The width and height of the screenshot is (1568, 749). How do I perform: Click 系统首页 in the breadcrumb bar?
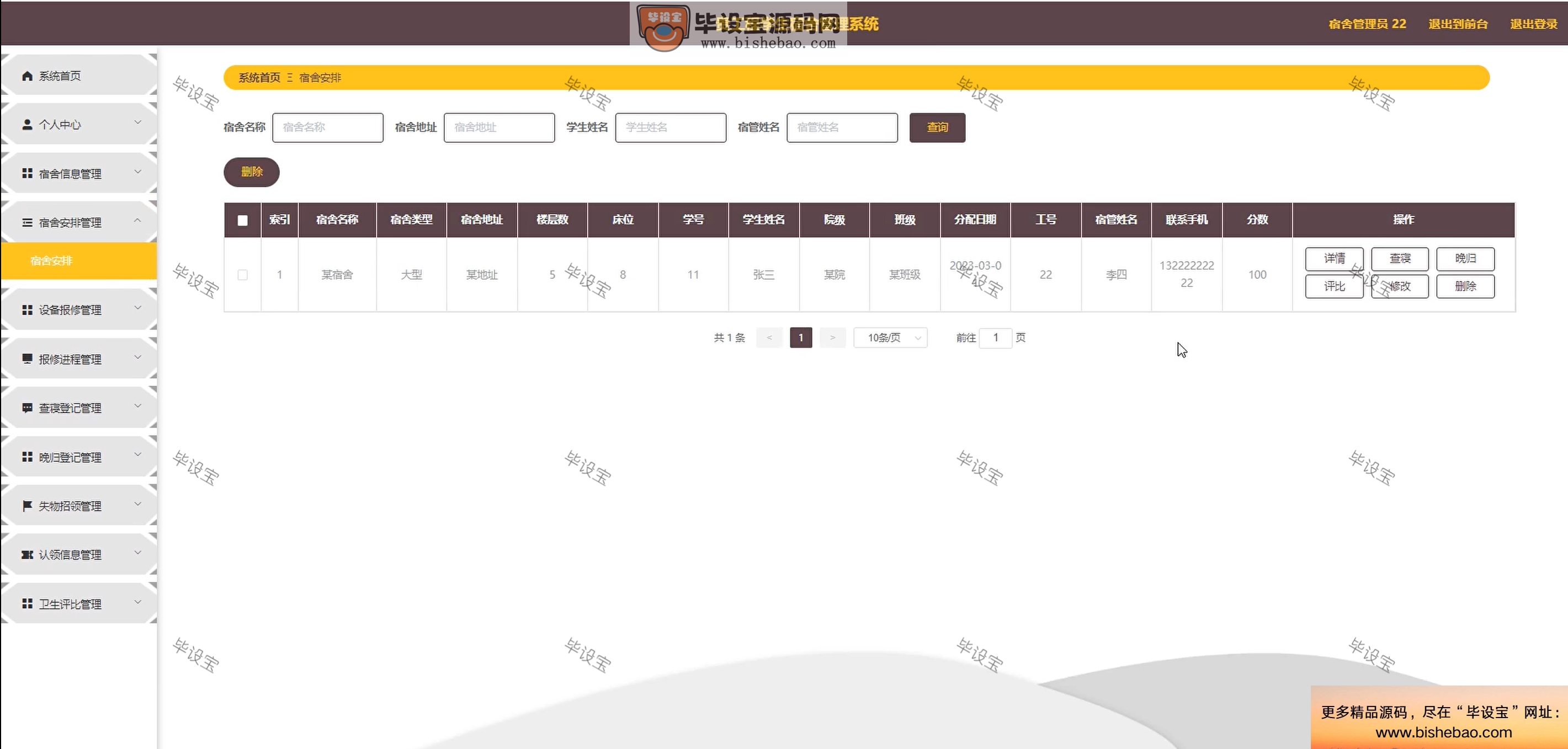click(258, 77)
